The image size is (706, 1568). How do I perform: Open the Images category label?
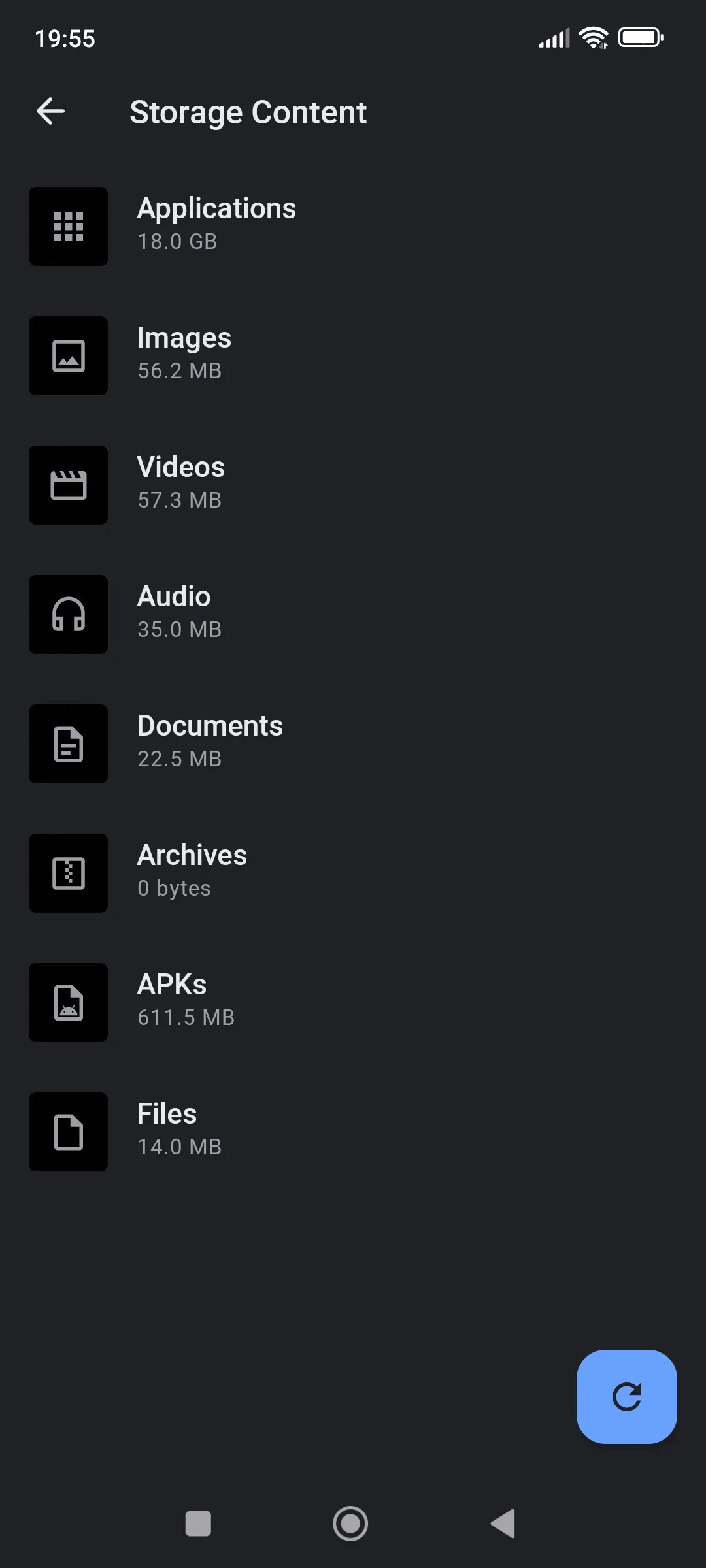(x=184, y=338)
